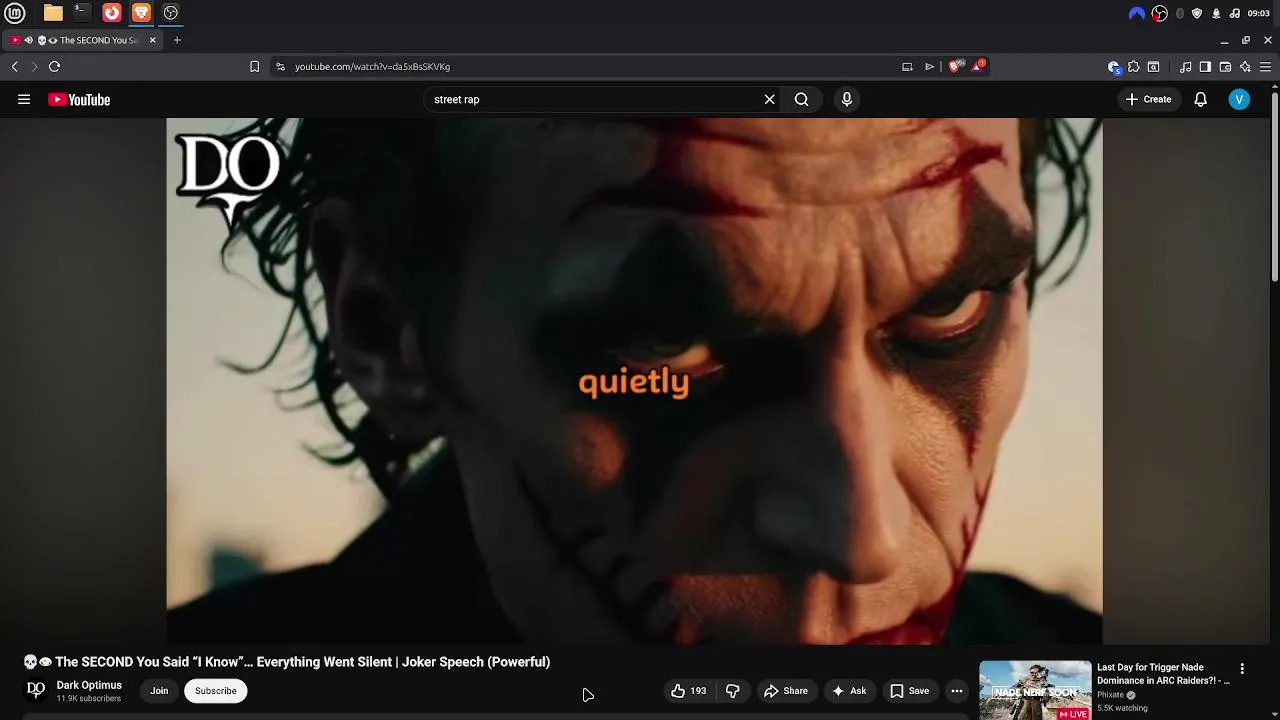The image size is (1280, 720).
Task: Open the Phixate channel name
Action: (x=1110, y=695)
